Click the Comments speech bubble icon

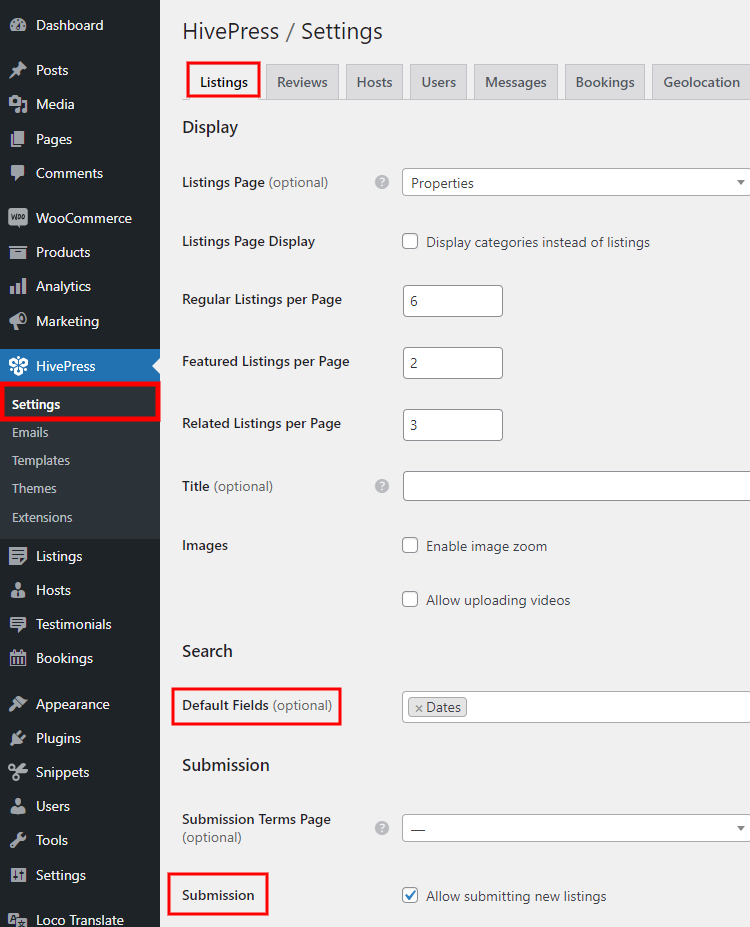coord(18,173)
